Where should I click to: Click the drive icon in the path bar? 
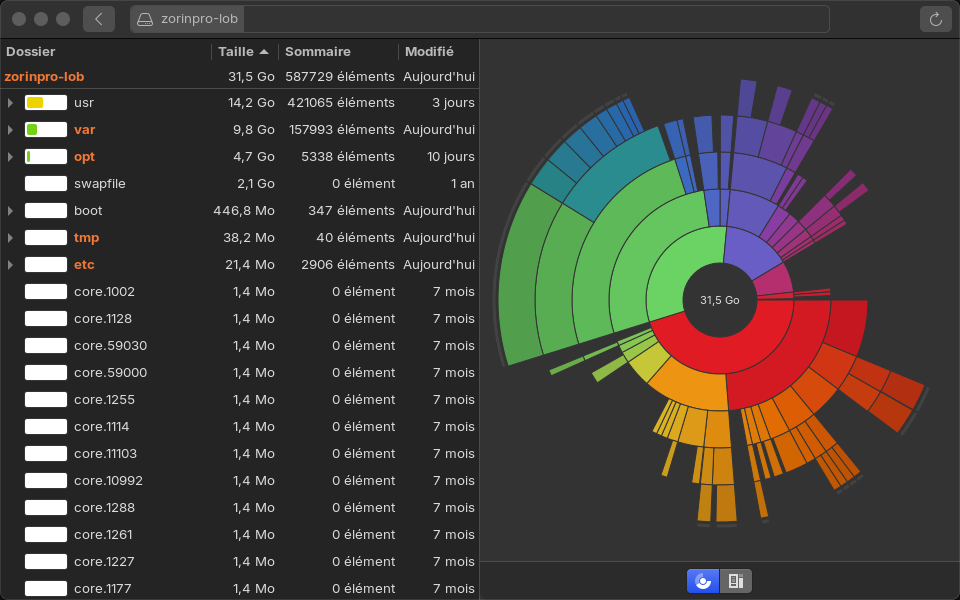145,19
